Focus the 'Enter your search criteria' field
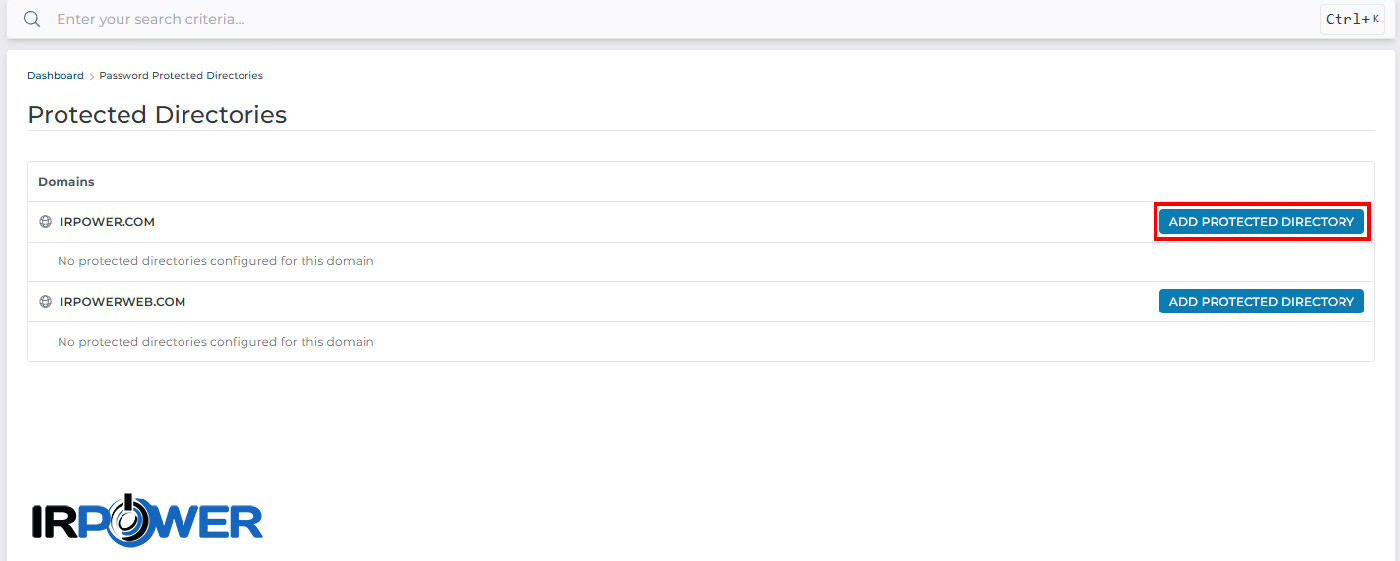 [x=682, y=19]
